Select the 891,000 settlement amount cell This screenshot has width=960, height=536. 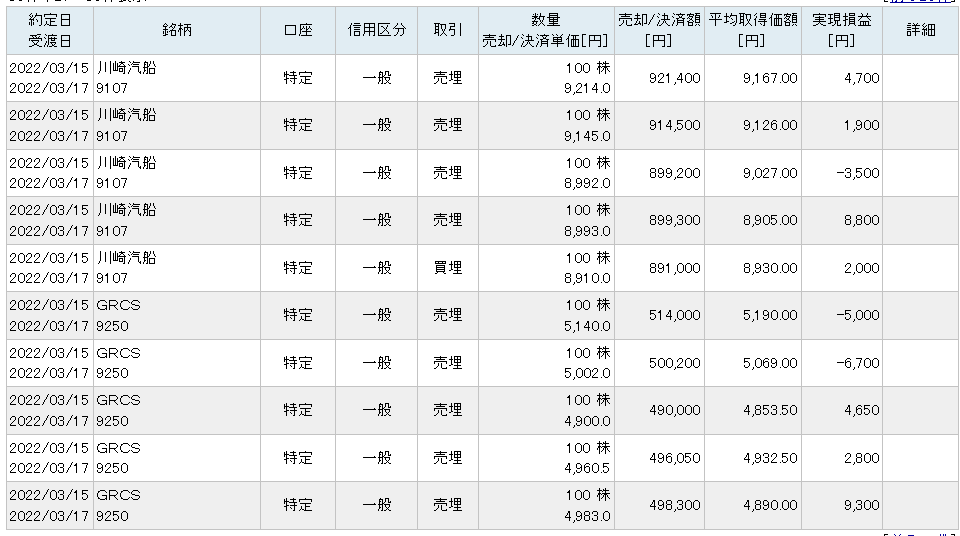tap(659, 268)
